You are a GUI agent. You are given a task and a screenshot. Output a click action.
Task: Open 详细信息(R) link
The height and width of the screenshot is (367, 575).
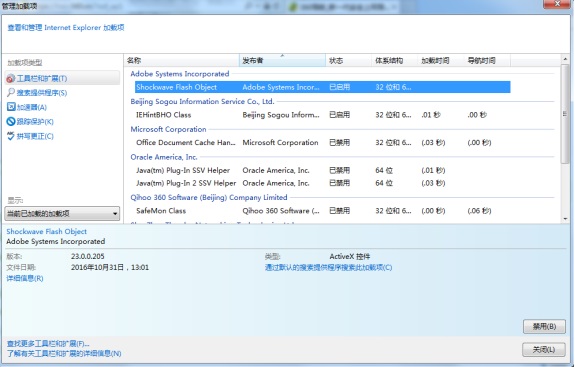(25, 278)
